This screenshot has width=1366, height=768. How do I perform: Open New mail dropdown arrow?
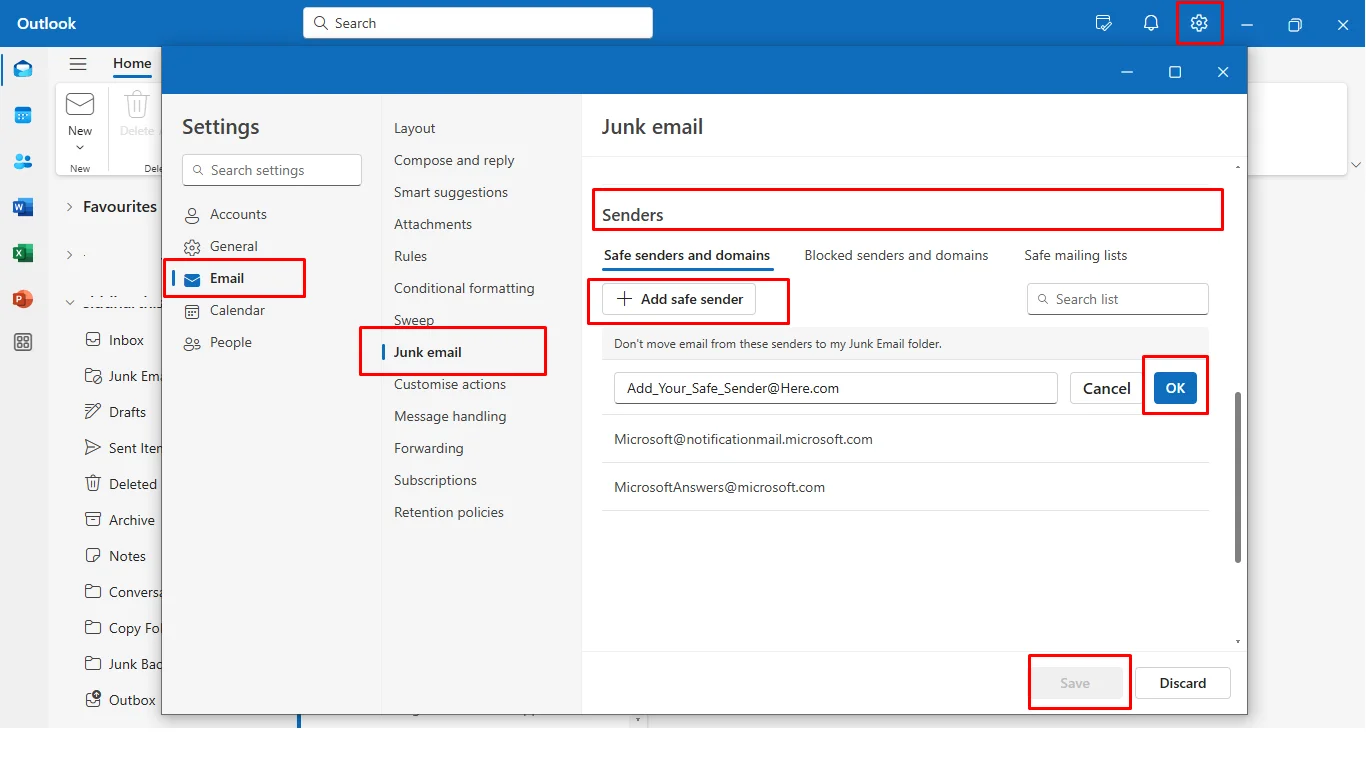click(x=80, y=148)
